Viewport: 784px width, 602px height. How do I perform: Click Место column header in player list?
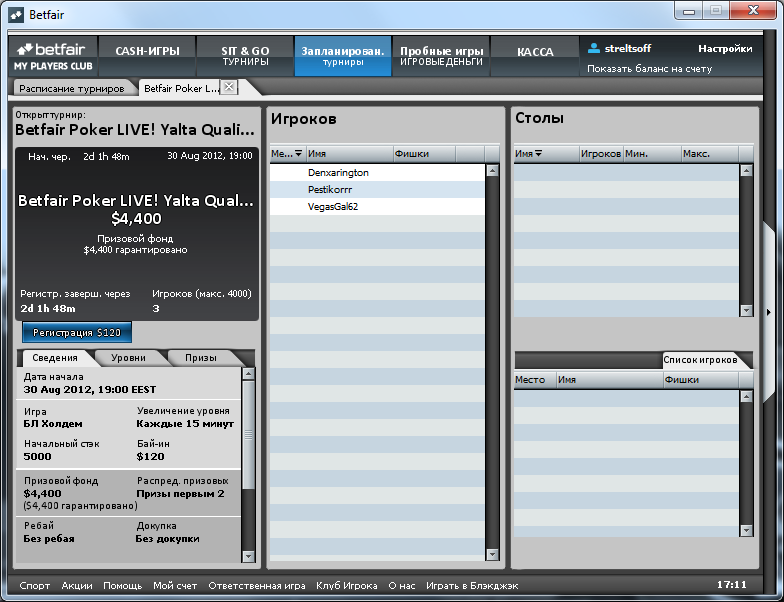[x=535, y=380]
